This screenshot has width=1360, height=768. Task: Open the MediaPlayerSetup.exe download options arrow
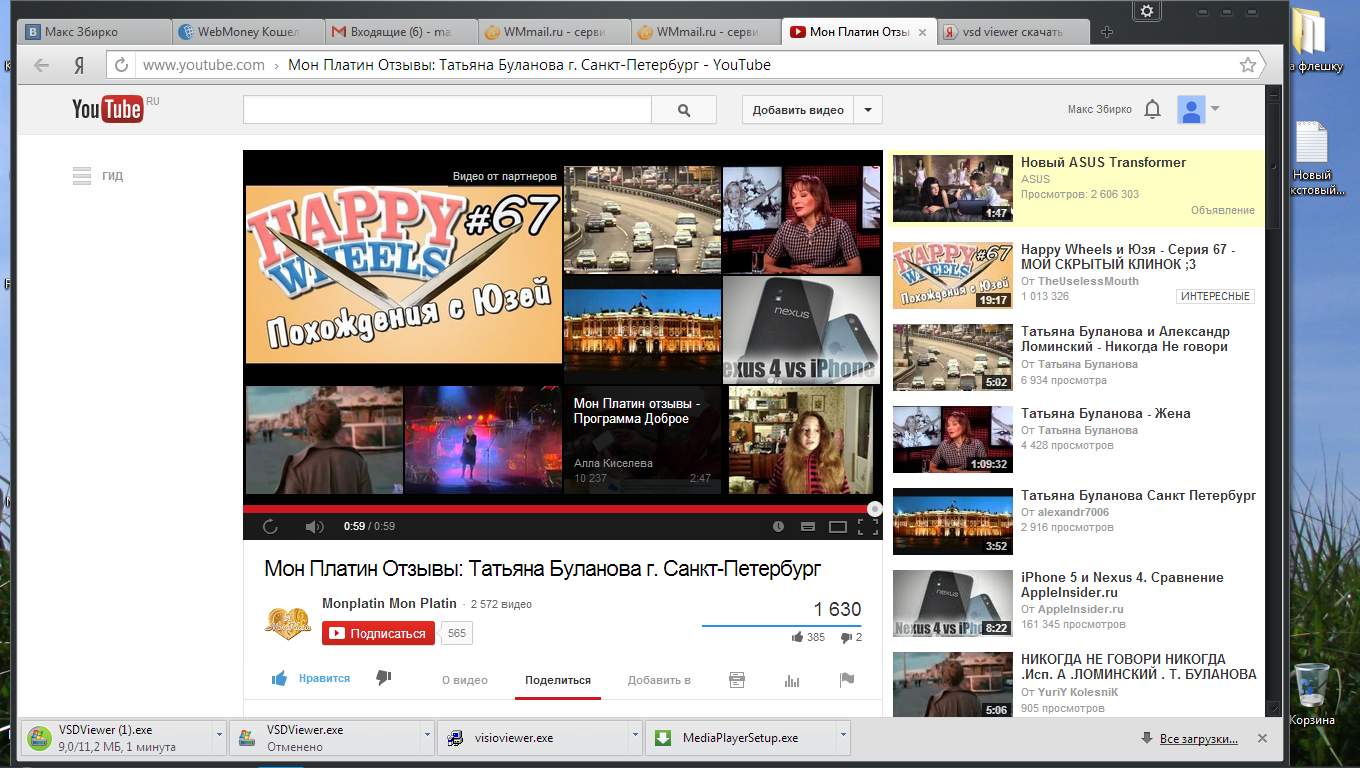pyautogui.click(x=843, y=738)
